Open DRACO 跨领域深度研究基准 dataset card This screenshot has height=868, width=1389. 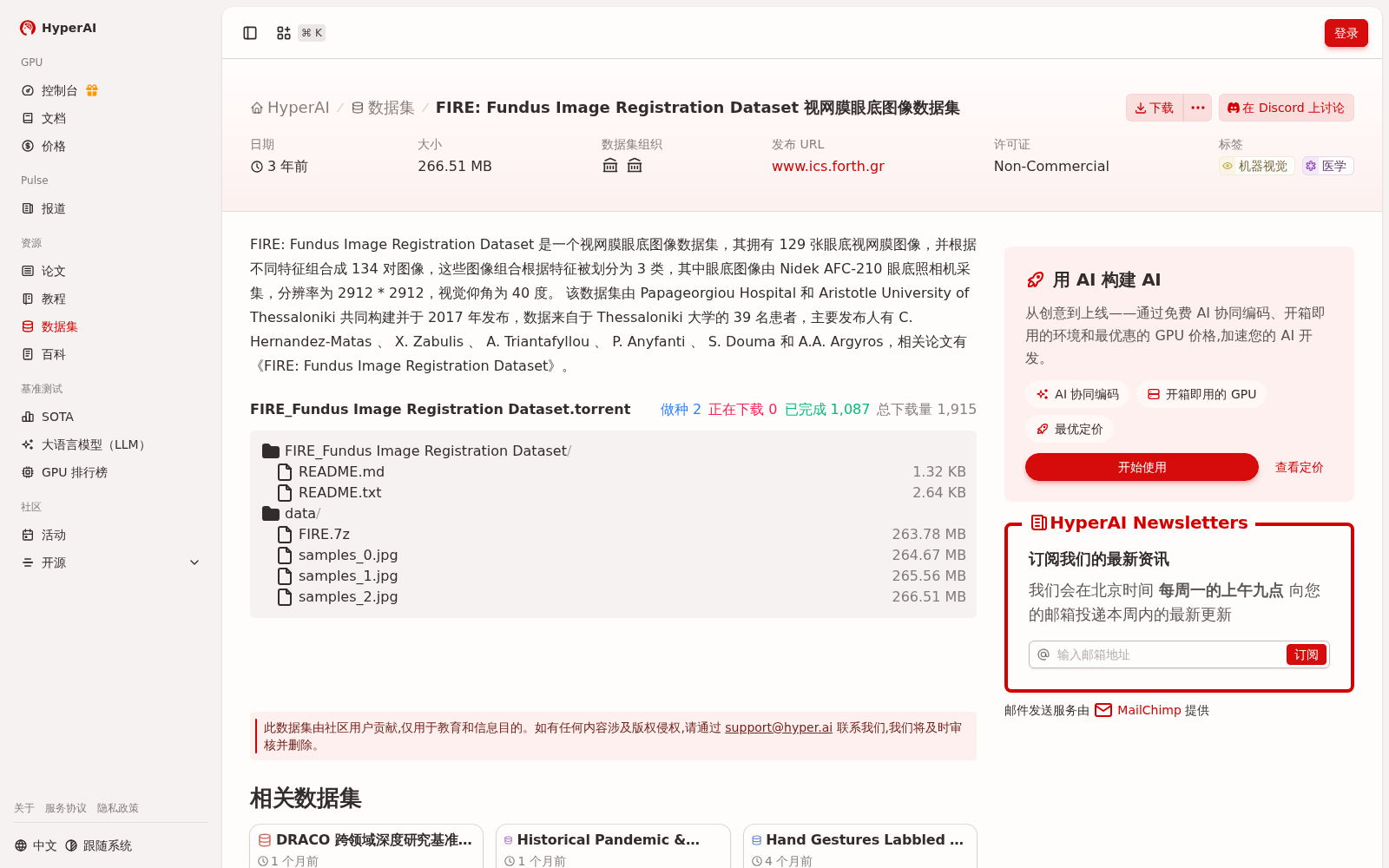[x=366, y=846]
